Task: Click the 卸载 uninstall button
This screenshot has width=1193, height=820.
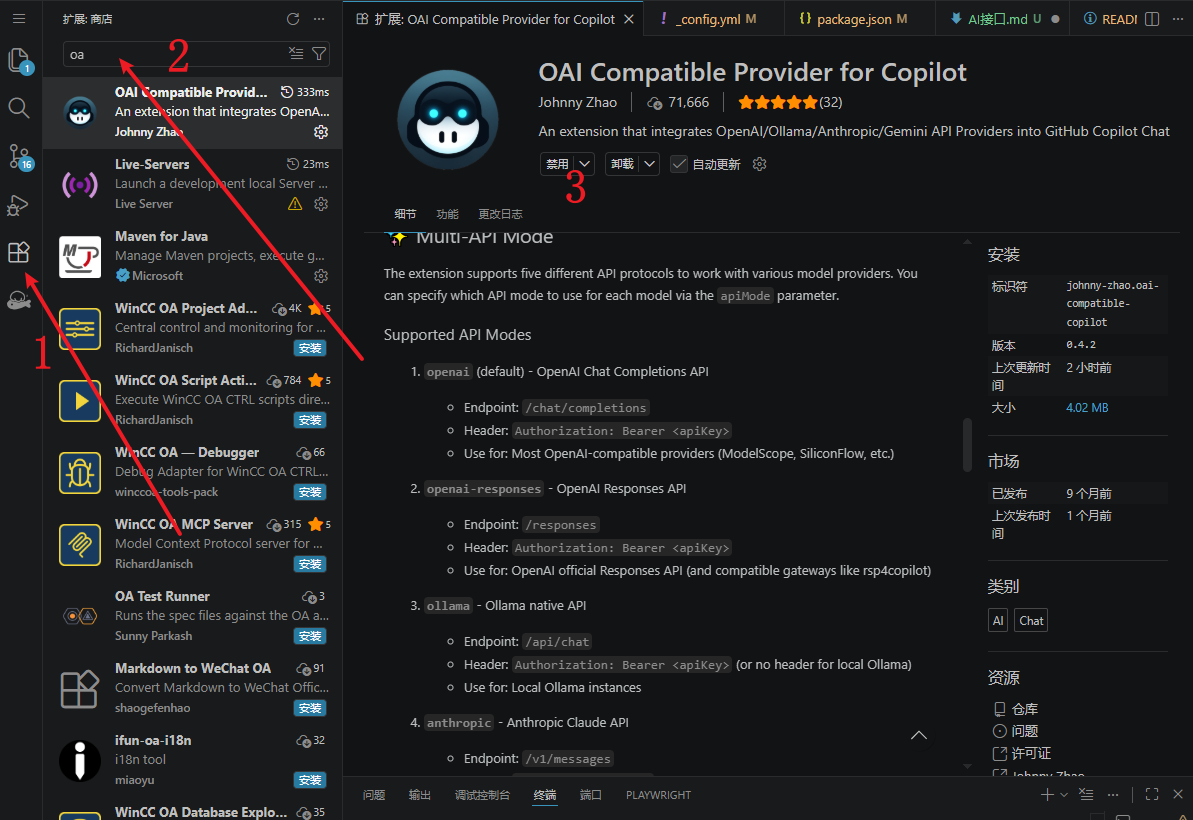Action: tap(622, 164)
